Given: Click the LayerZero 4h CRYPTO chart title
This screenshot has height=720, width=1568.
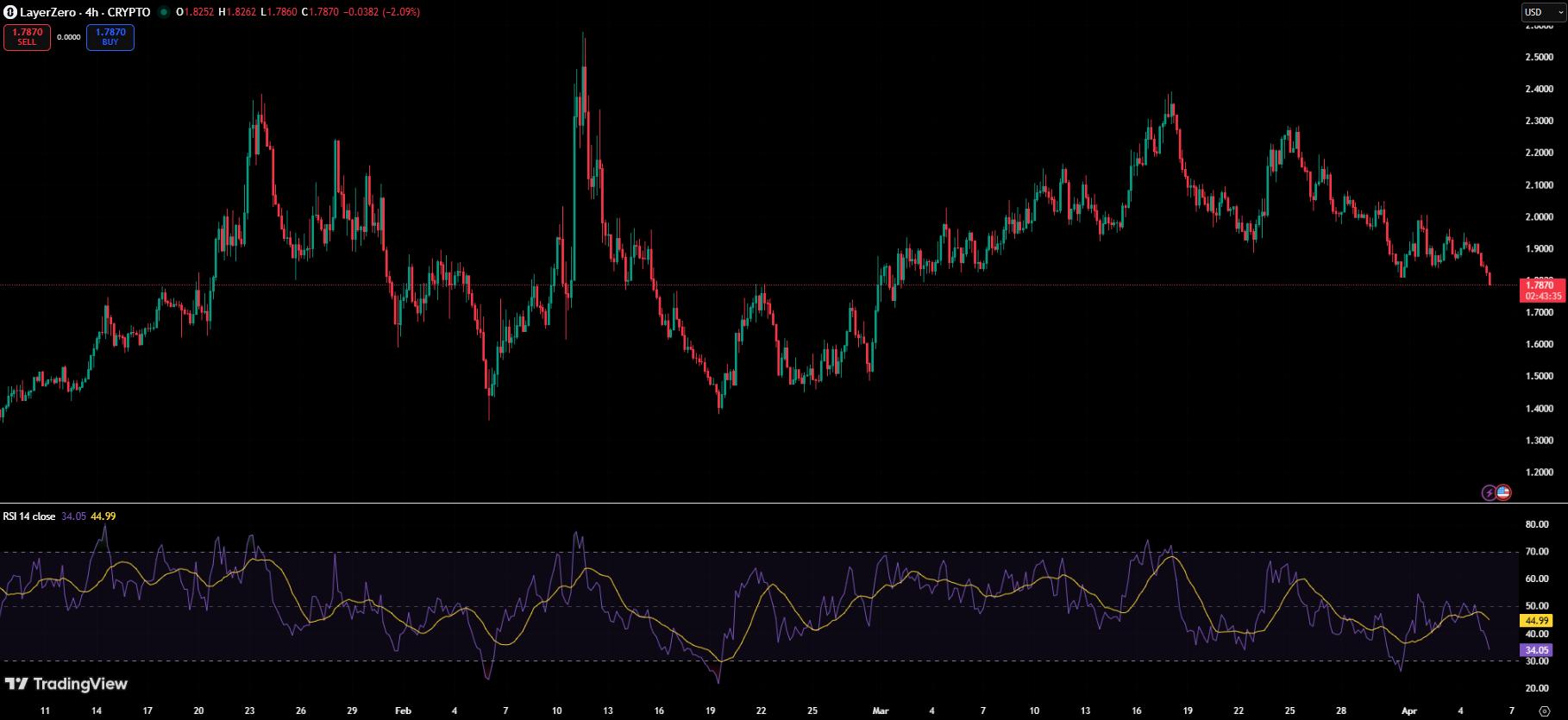Looking at the screenshot, I should [x=85, y=12].
